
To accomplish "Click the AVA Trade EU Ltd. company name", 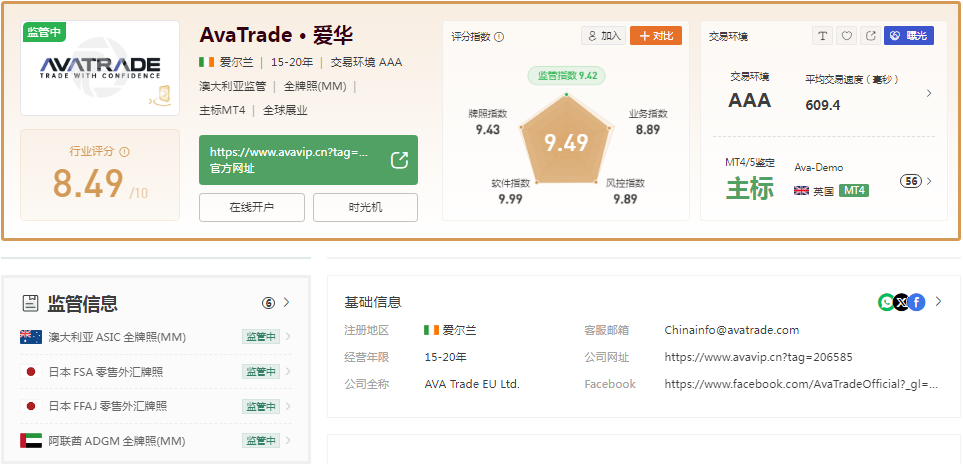I will pyautogui.click(x=472, y=384).
